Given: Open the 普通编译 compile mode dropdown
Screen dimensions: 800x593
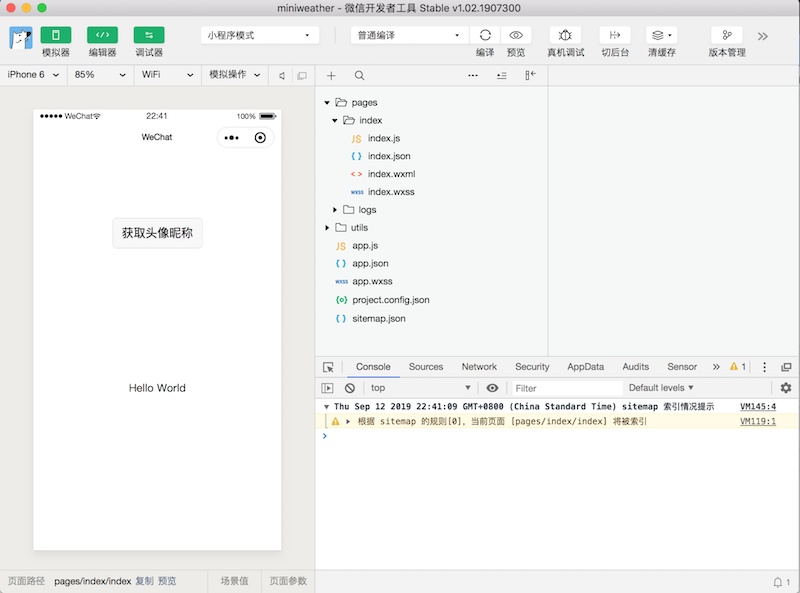Looking at the screenshot, I should (409, 35).
